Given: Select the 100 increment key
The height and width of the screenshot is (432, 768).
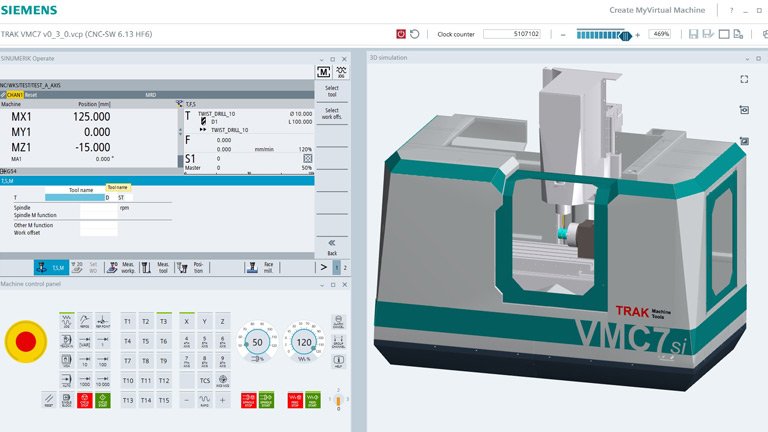Looking at the screenshot, I should 103,361.
